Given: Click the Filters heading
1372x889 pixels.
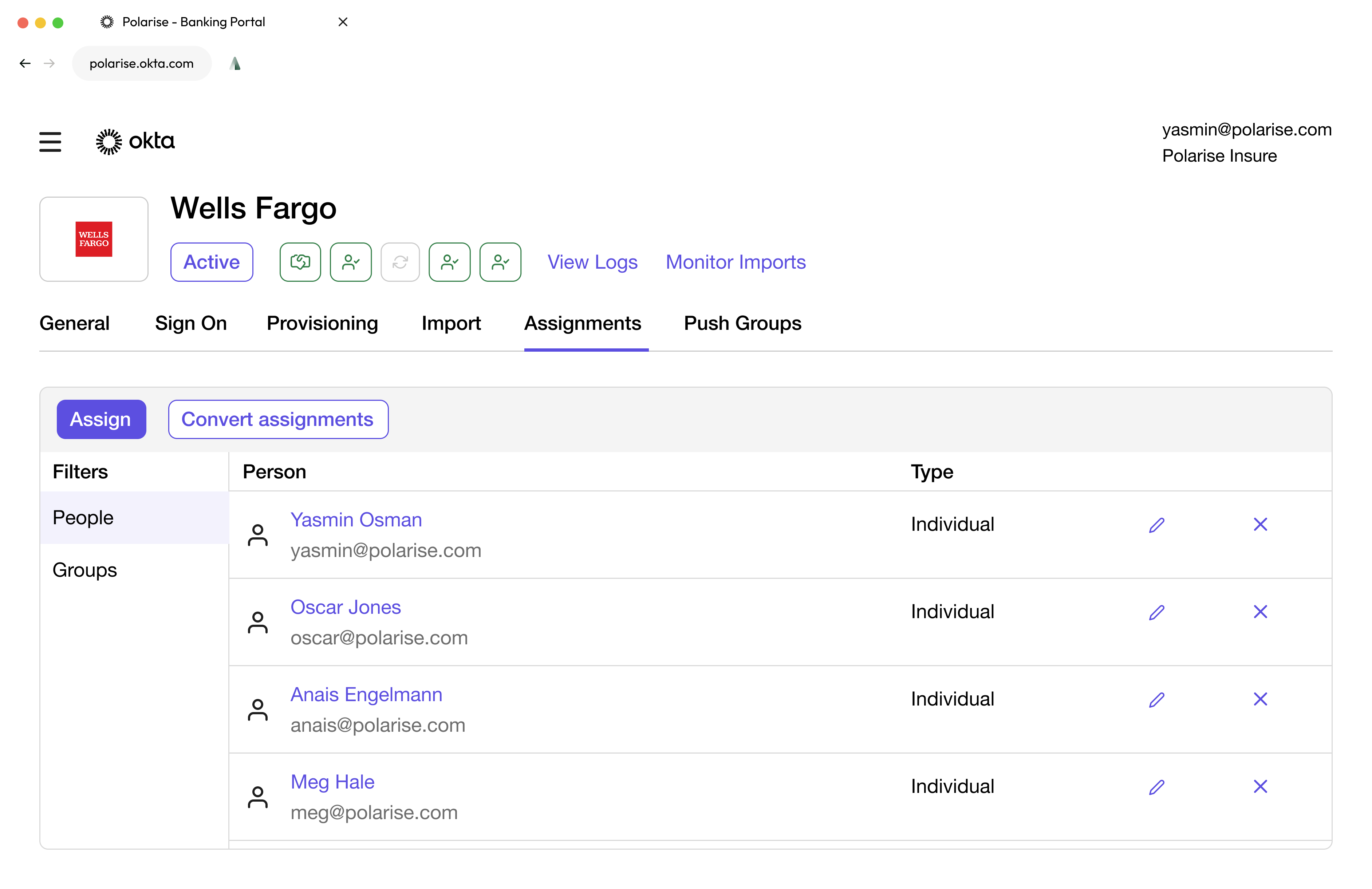Looking at the screenshot, I should click(80, 471).
